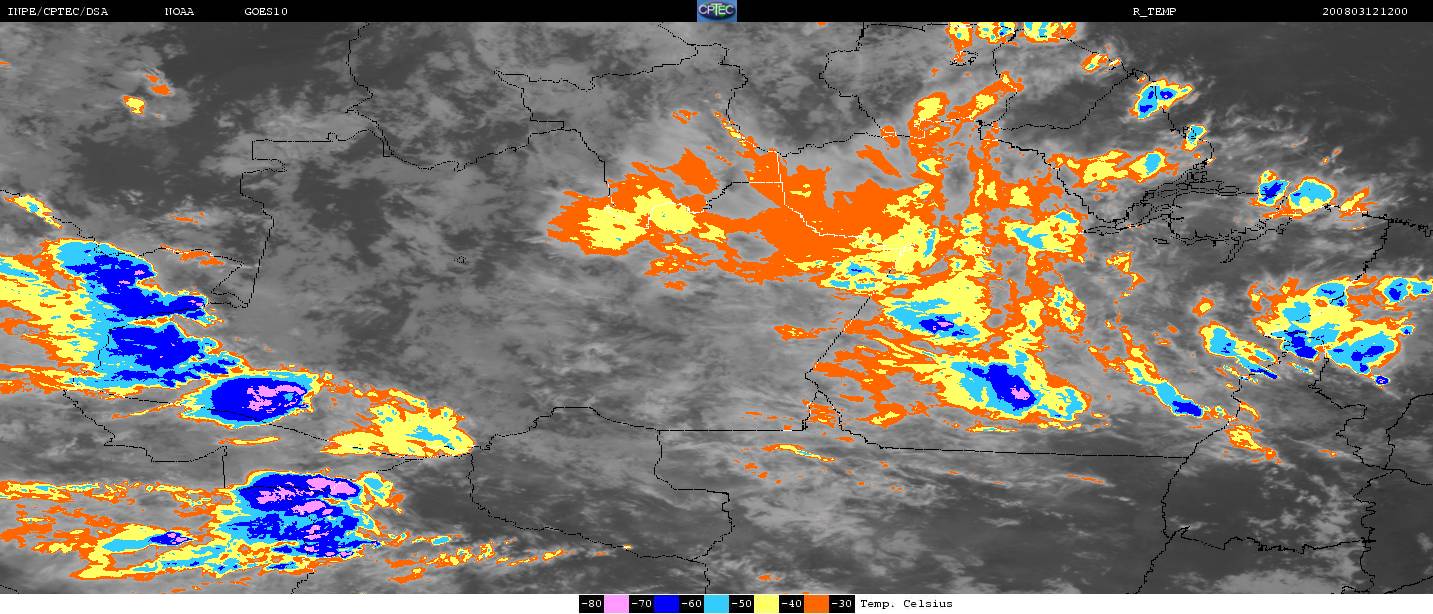
Task: Click the Temp. Celsius legend caption
Action: tap(906, 604)
